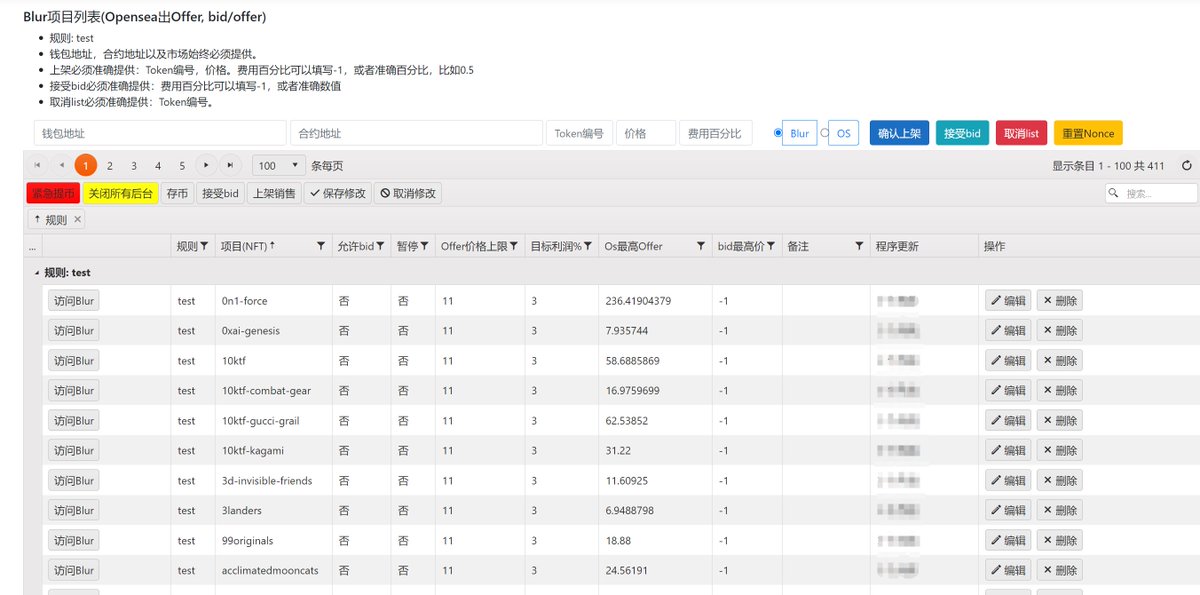Viewport: 1200px width, 595px height.
Task: Click the refresh icon to reload the table
Action: [1186, 165]
